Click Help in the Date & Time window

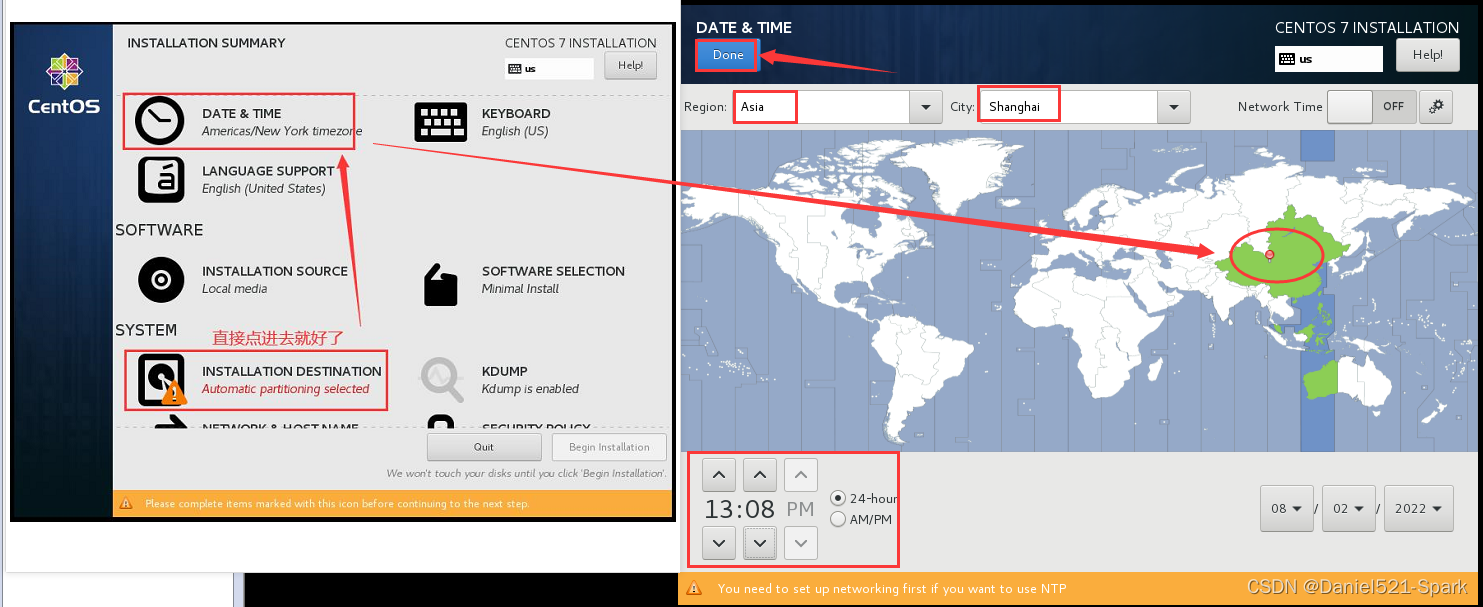[x=1428, y=55]
